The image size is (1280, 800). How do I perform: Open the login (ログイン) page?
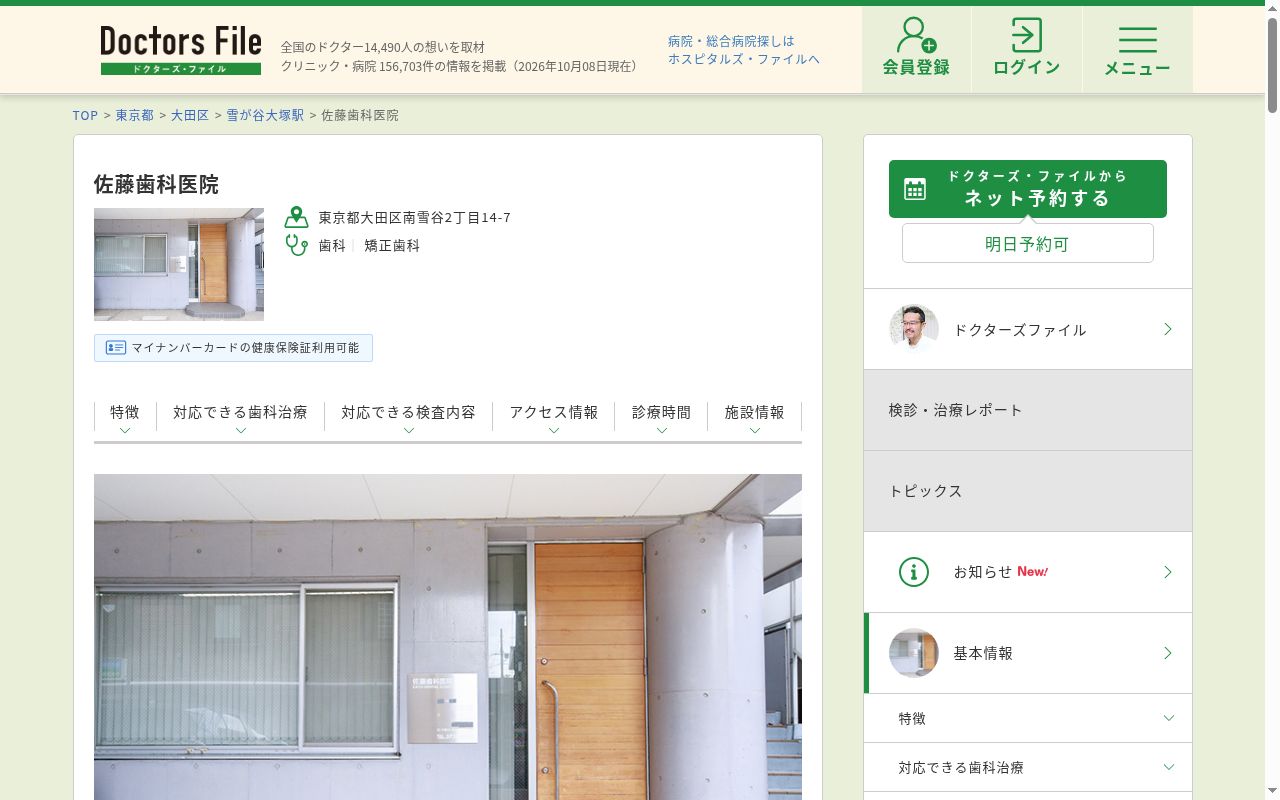[x=1027, y=49]
